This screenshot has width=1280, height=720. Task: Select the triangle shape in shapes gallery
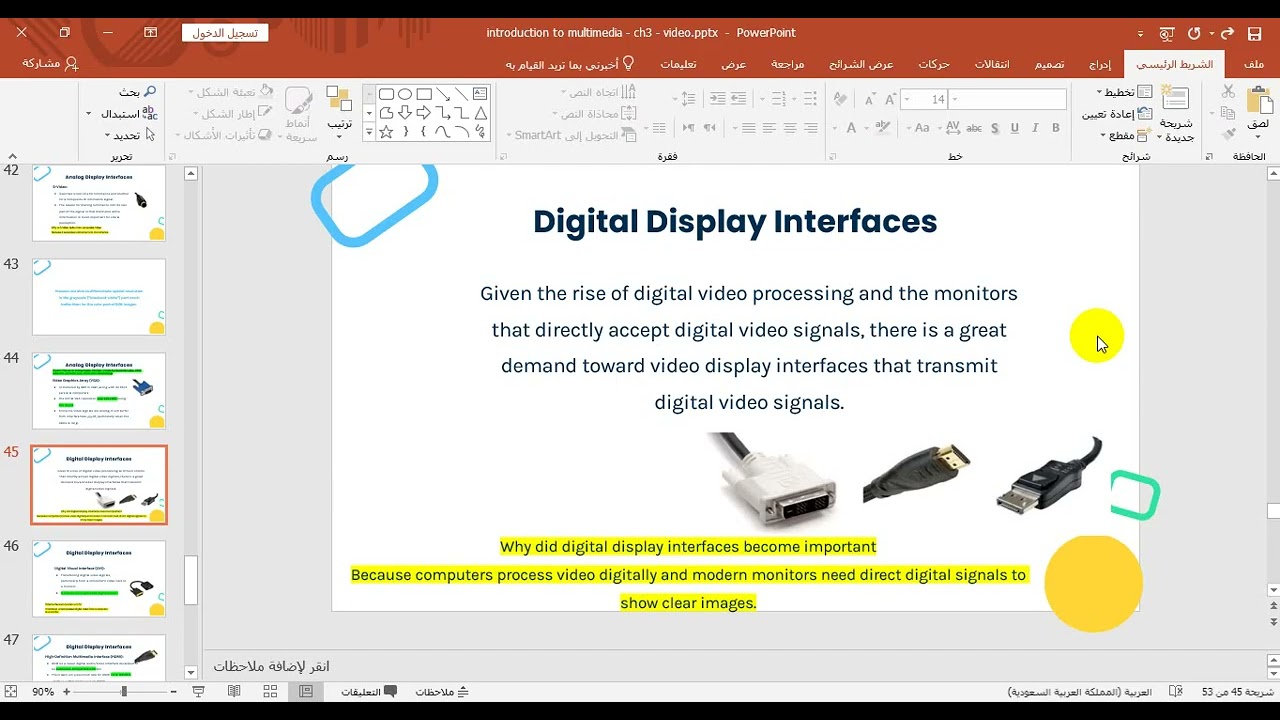pyautogui.click(x=481, y=113)
